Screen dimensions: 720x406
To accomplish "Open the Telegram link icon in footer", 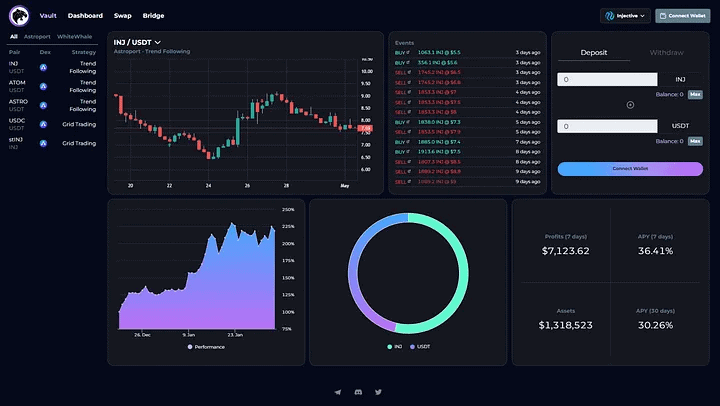I will [338, 392].
